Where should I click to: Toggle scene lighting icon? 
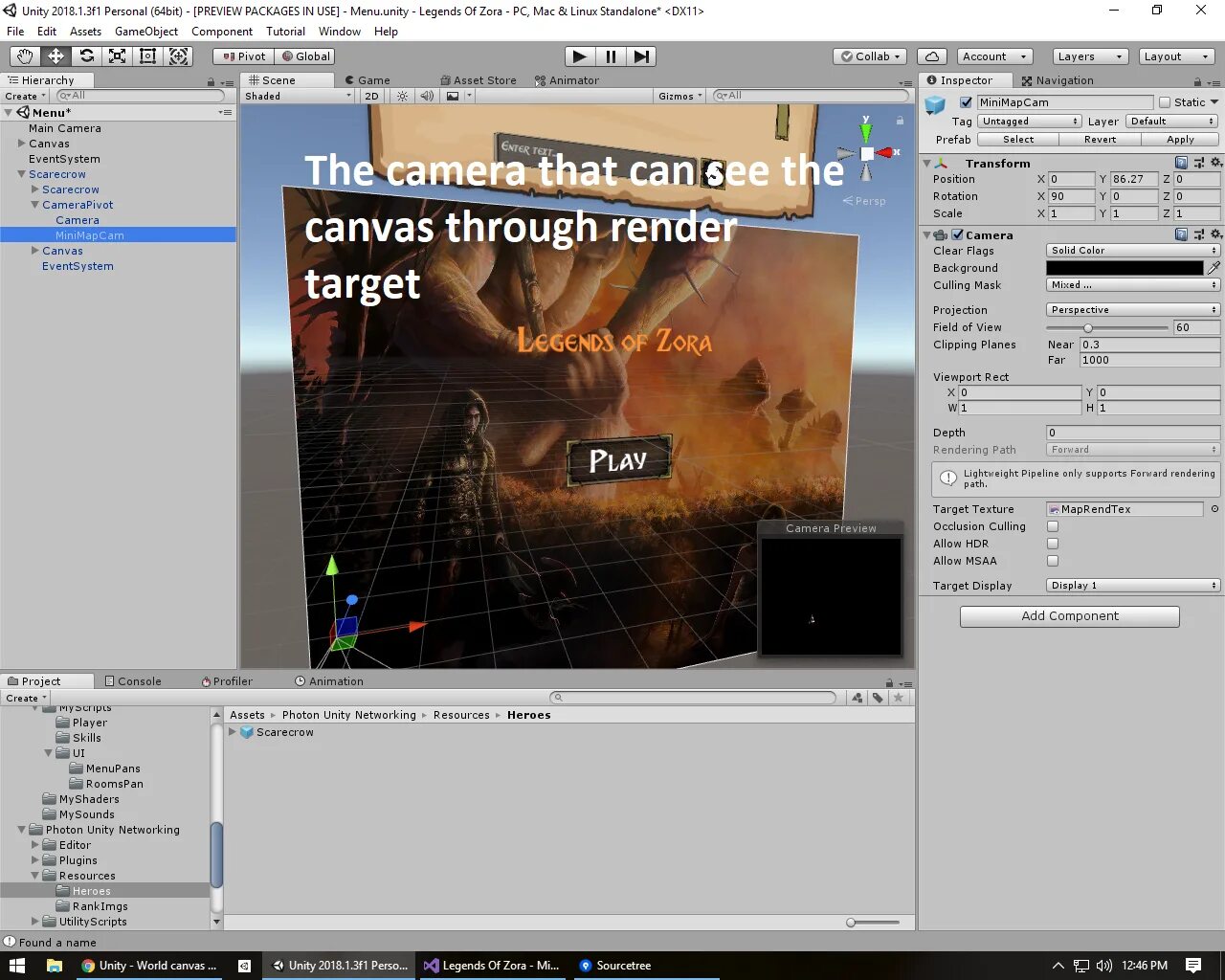(403, 96)
